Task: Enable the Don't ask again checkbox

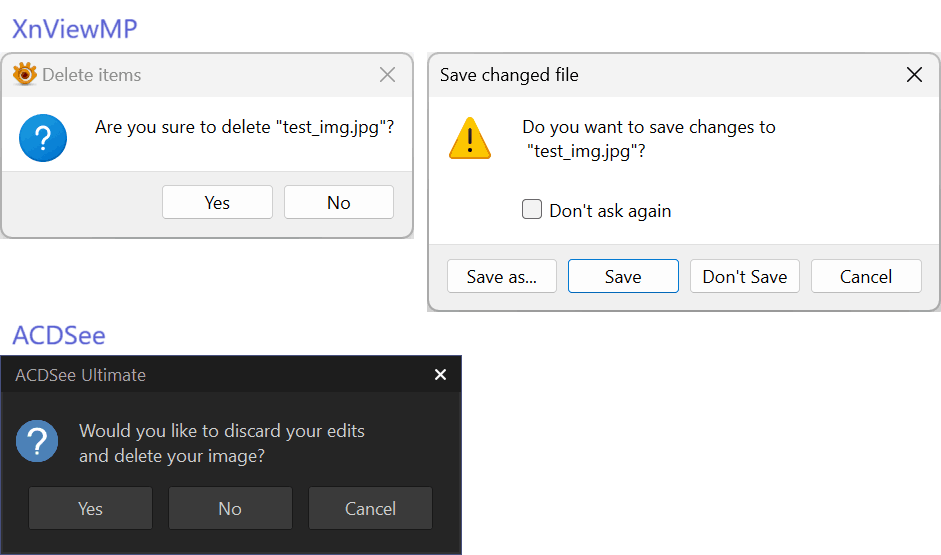Action: pyautogui.click(x=532, y=210)
